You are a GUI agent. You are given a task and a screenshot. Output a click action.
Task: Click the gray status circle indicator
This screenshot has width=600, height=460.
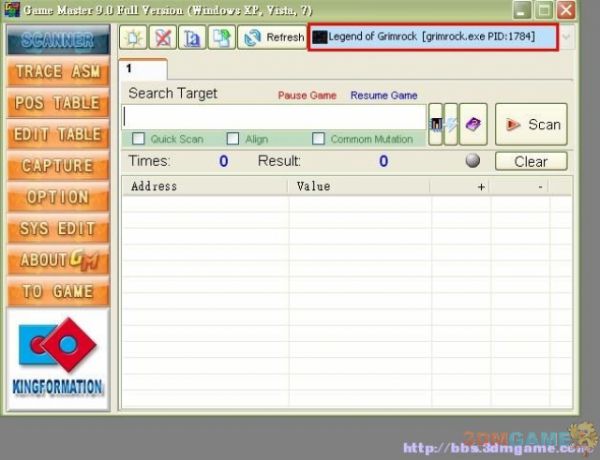472,161
